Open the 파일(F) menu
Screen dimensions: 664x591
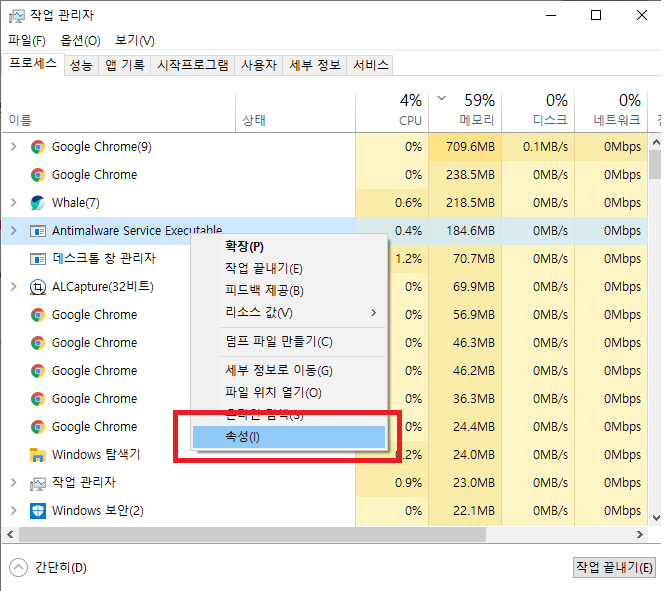pos(27,41)
